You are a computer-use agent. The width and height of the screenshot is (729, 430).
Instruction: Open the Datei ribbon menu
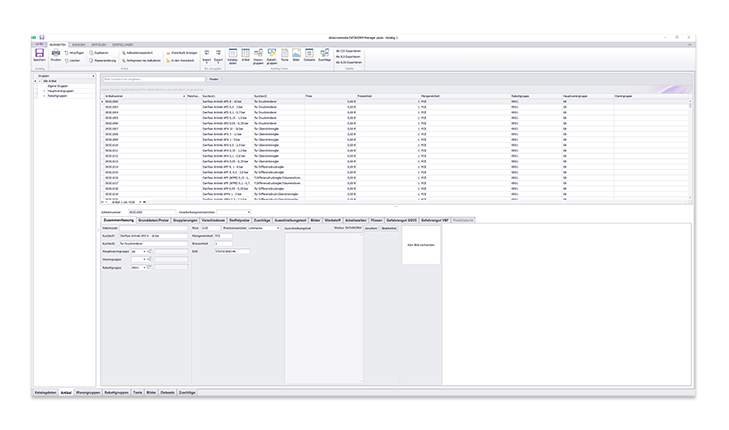(40, 45)
